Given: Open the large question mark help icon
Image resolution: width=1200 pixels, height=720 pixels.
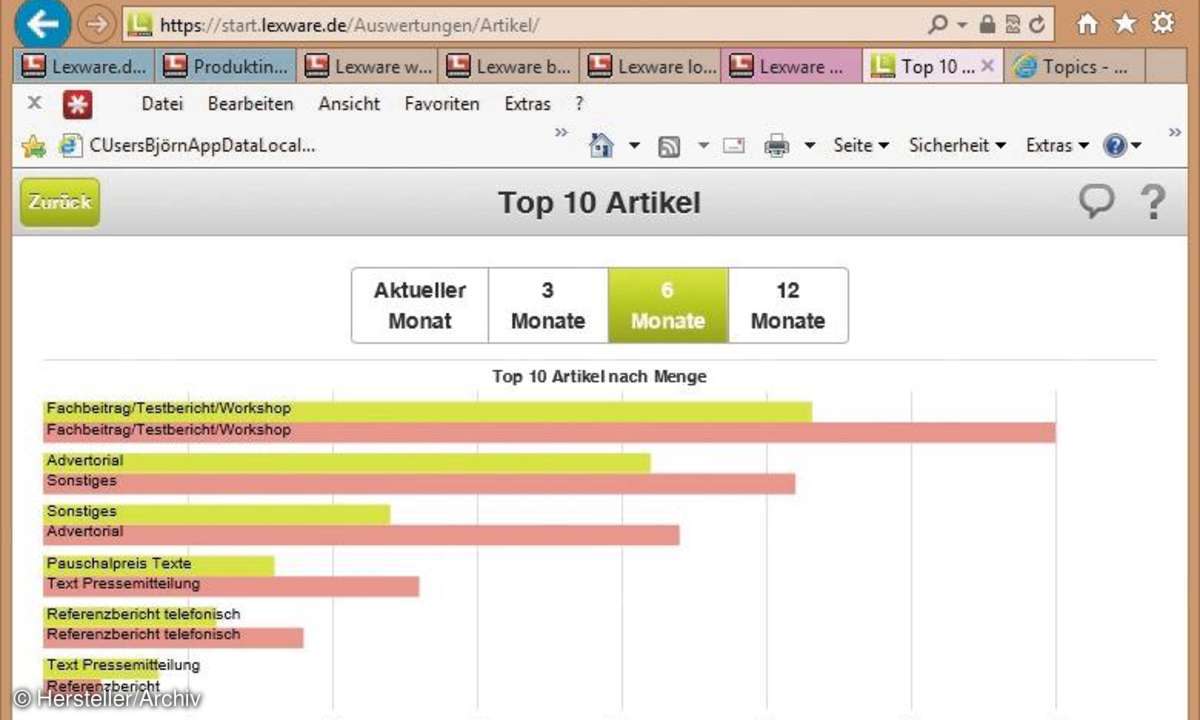Looking at the screenshot, I should (x=1153, y=202).
